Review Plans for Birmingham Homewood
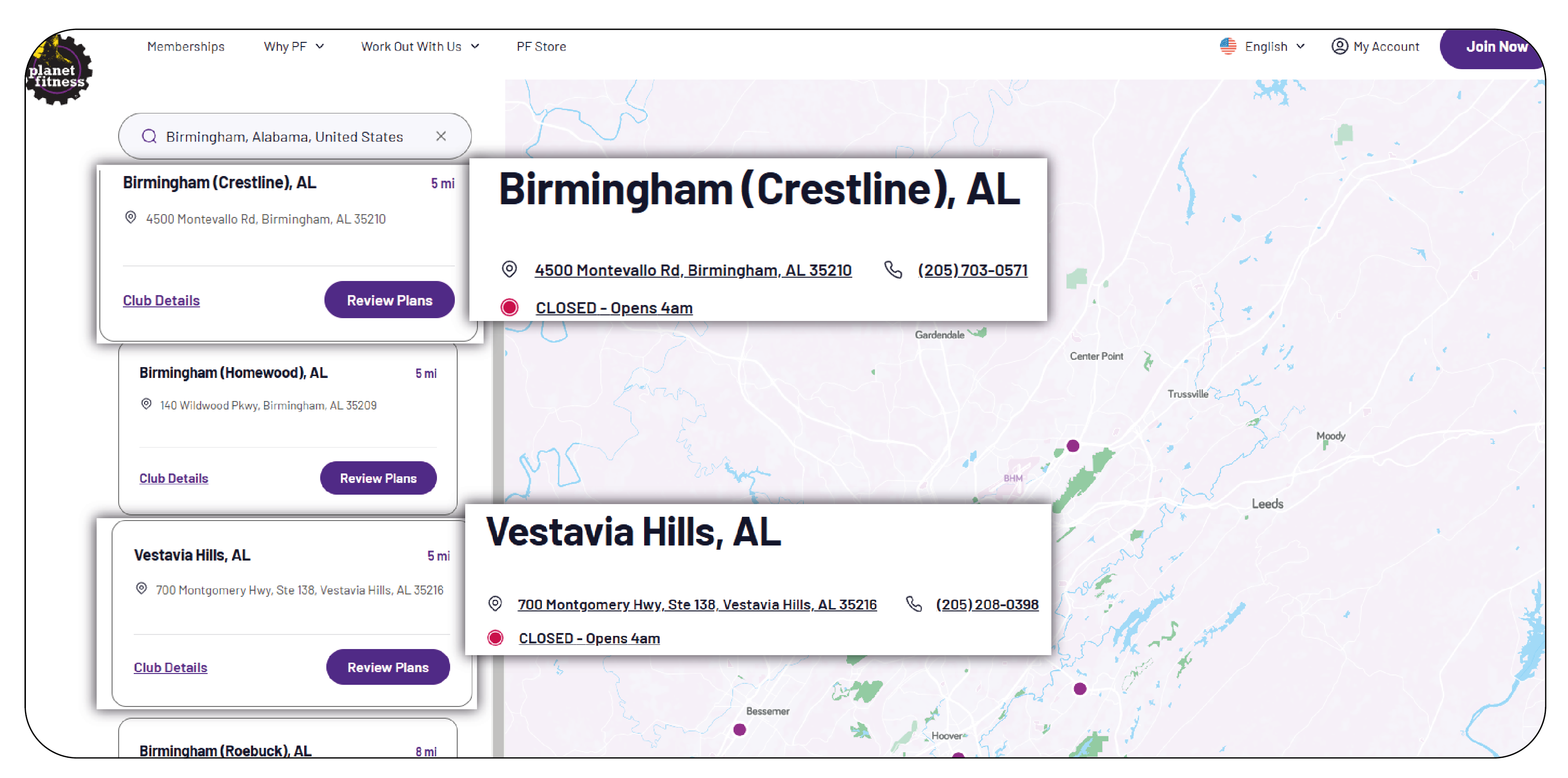 pos(378,478)
